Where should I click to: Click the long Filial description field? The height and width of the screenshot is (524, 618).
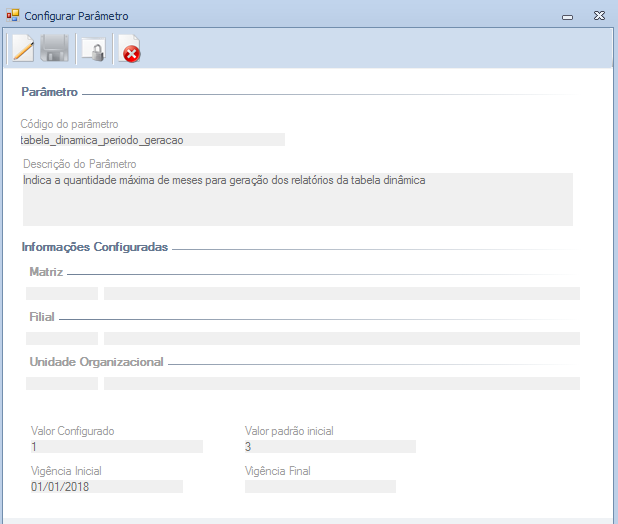click(341, 339)
